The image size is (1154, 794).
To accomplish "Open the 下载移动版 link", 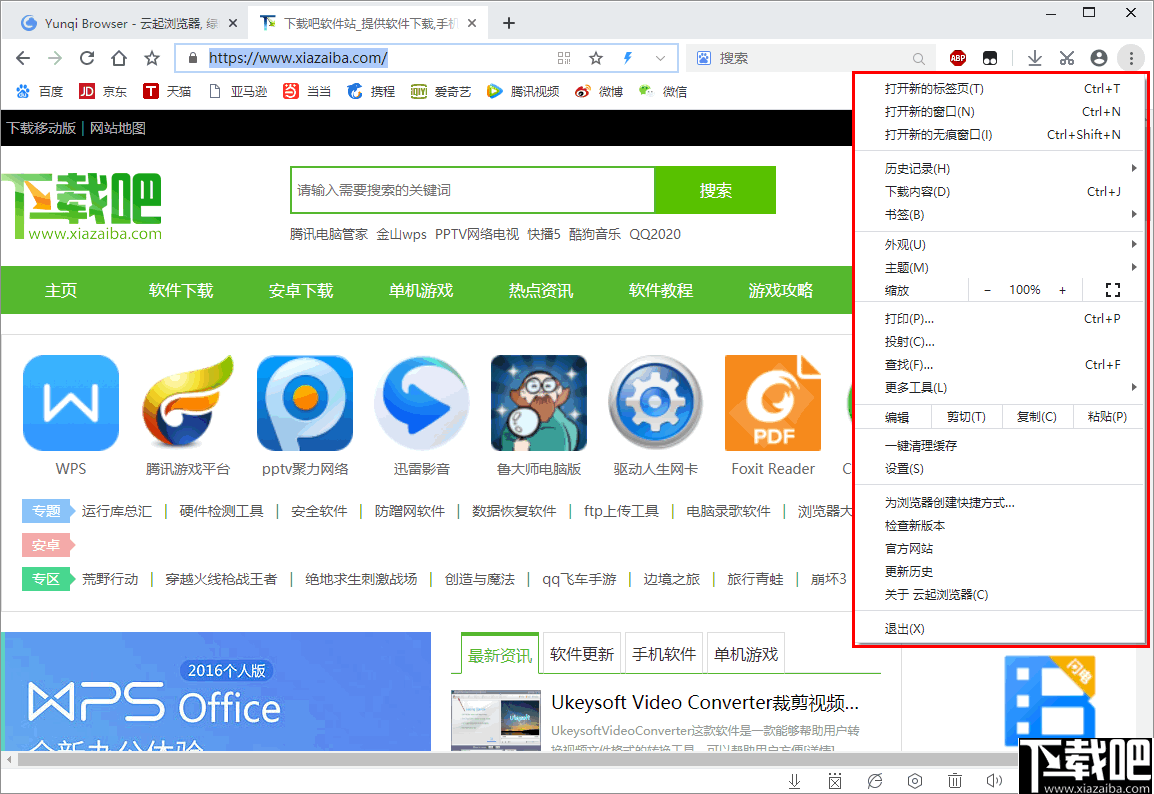I will (x=42, y=129).
